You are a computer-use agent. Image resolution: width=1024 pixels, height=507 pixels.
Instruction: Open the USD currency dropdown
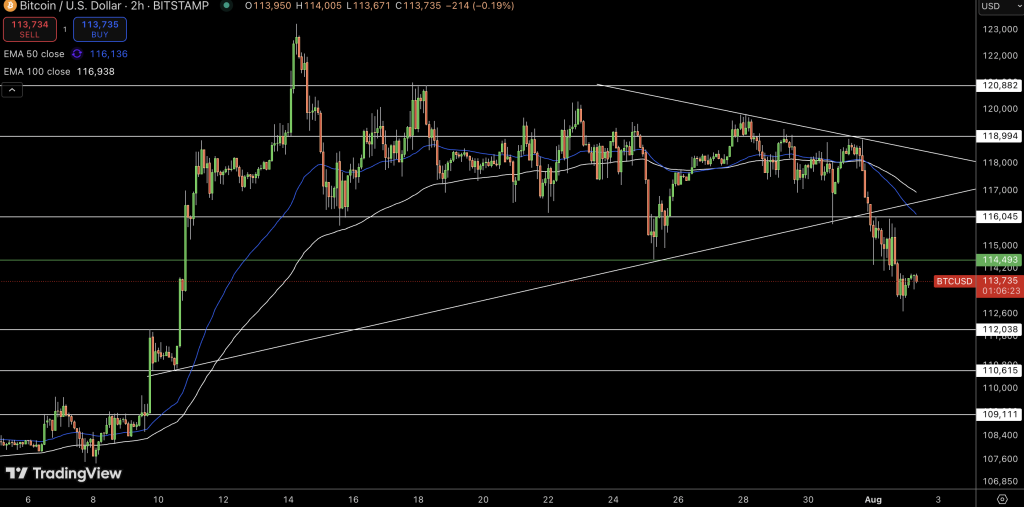click(x=999, y=7)
